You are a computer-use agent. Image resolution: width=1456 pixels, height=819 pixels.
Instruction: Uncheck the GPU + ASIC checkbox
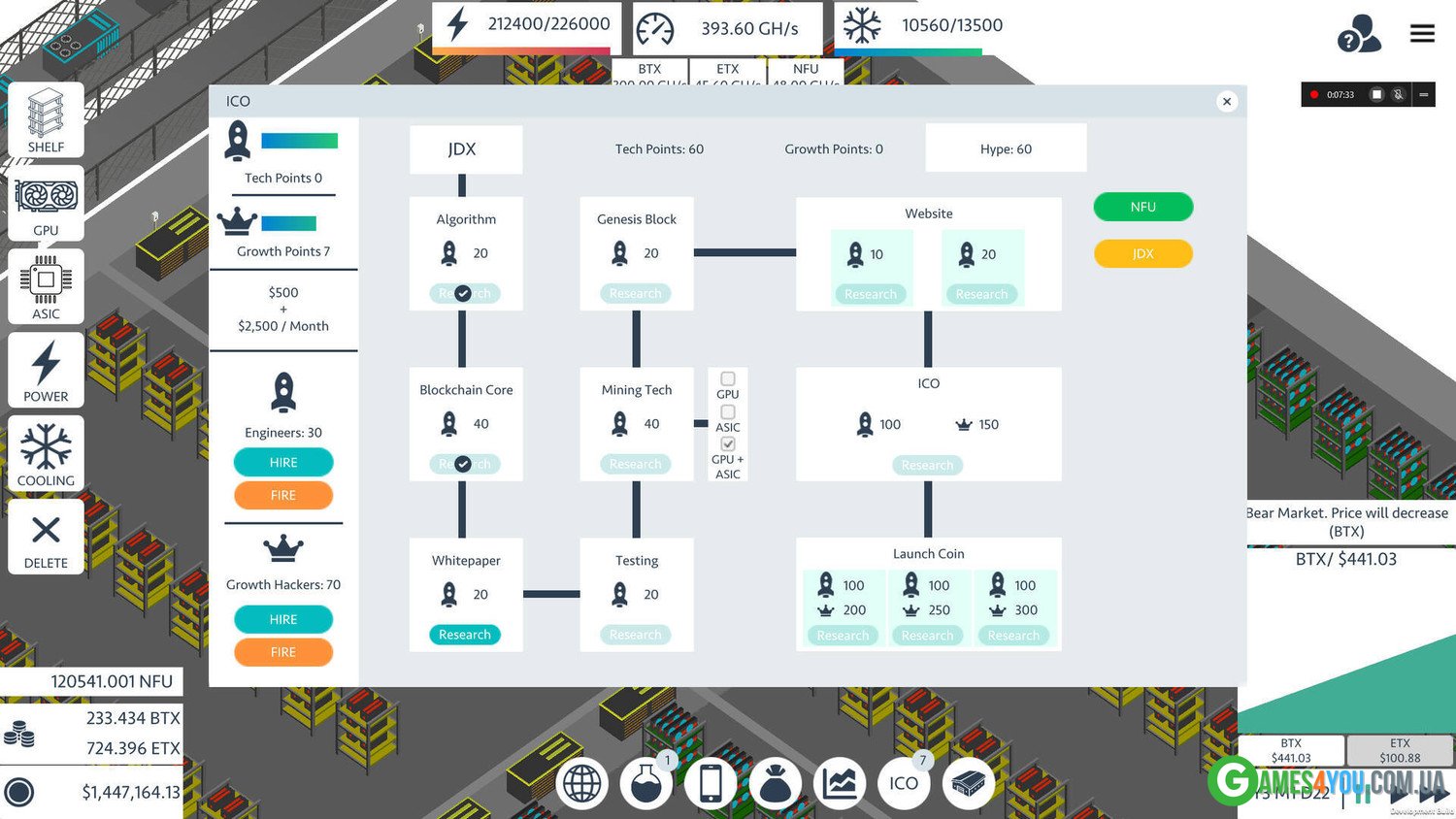pos(728,444)
